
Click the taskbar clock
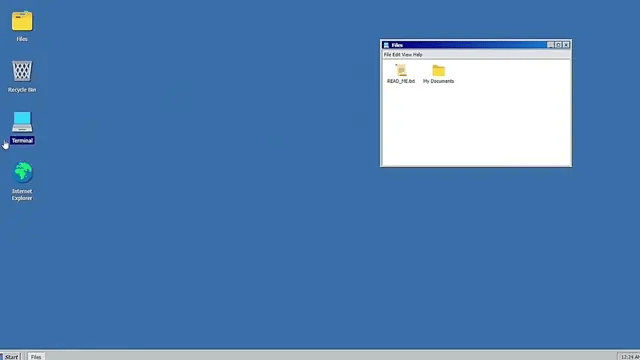point(629,357)
